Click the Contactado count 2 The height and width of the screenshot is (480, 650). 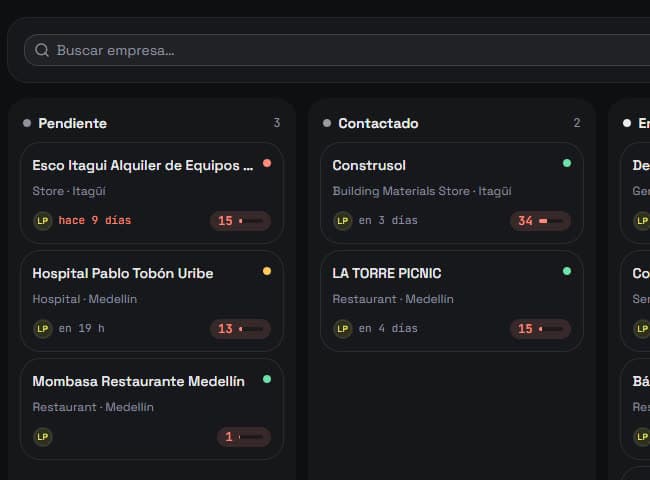(x=577, y=123)
